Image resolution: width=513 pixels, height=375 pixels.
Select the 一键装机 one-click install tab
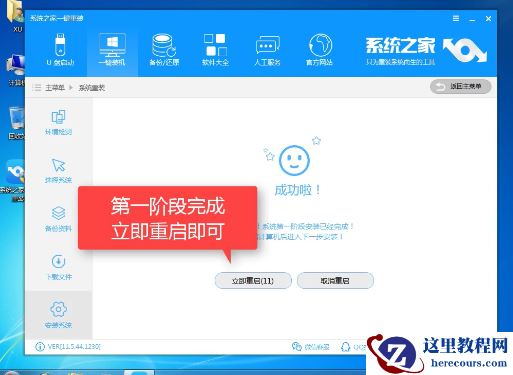[112, 49]
